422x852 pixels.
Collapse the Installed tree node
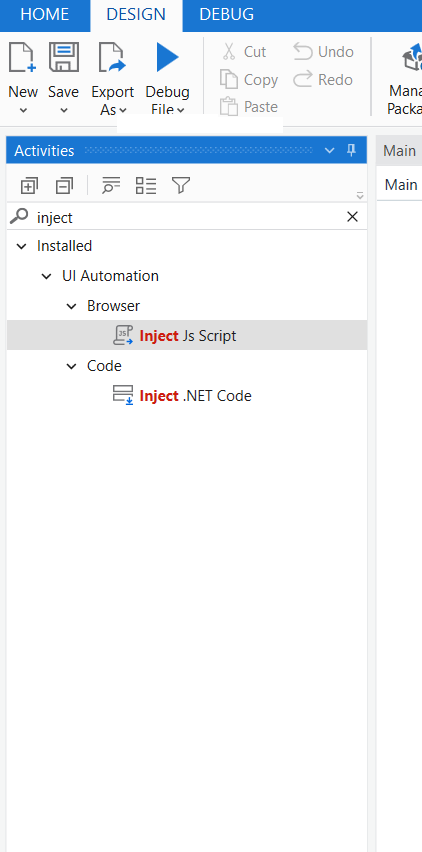(x=21, y=247)
